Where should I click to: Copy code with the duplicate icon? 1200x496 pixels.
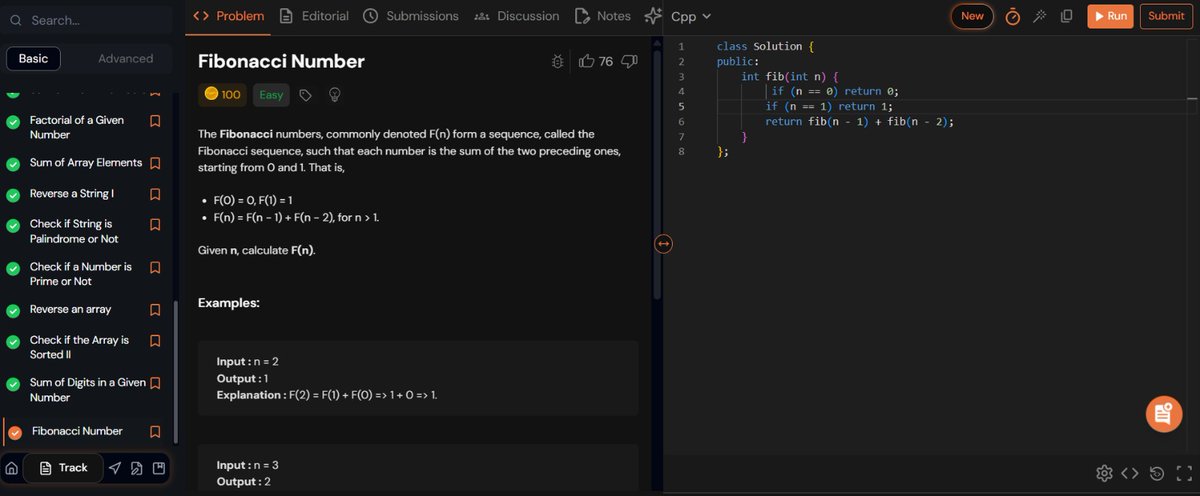point(1066,16)
